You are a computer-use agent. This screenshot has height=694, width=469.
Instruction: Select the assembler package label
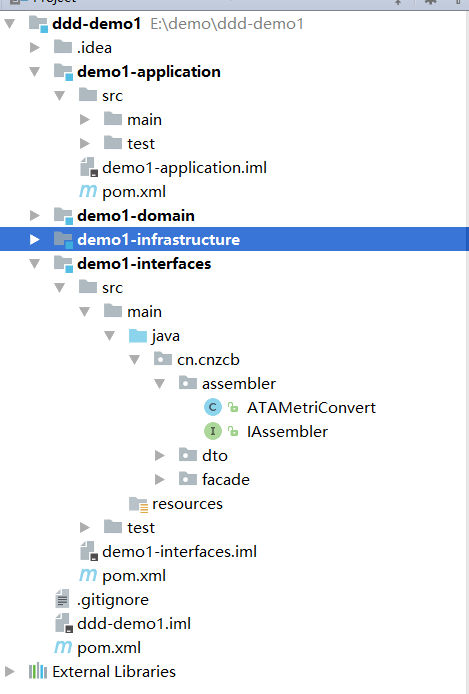tap(239, 384)
